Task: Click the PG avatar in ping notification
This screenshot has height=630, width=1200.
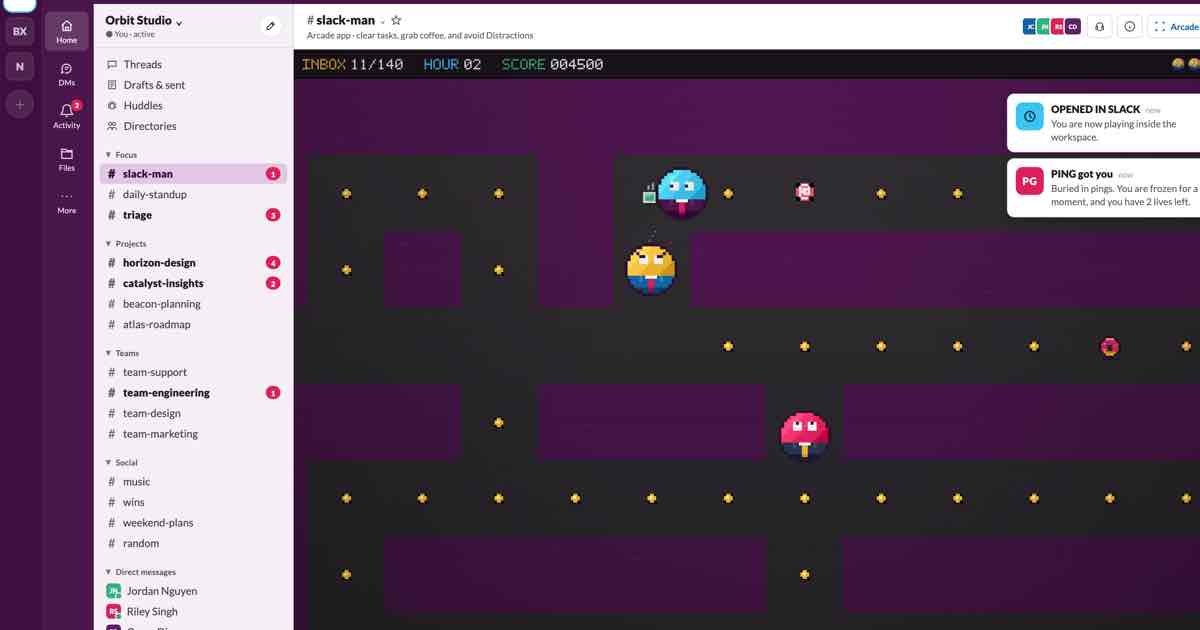Action: click(1029, 181)
